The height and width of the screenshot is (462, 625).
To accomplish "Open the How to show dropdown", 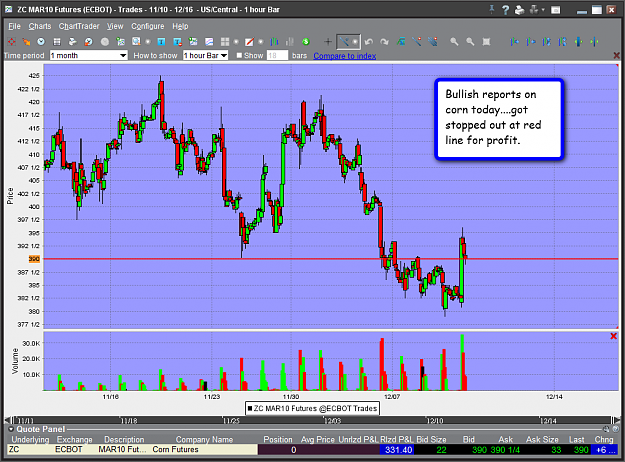I will [205, 55].
